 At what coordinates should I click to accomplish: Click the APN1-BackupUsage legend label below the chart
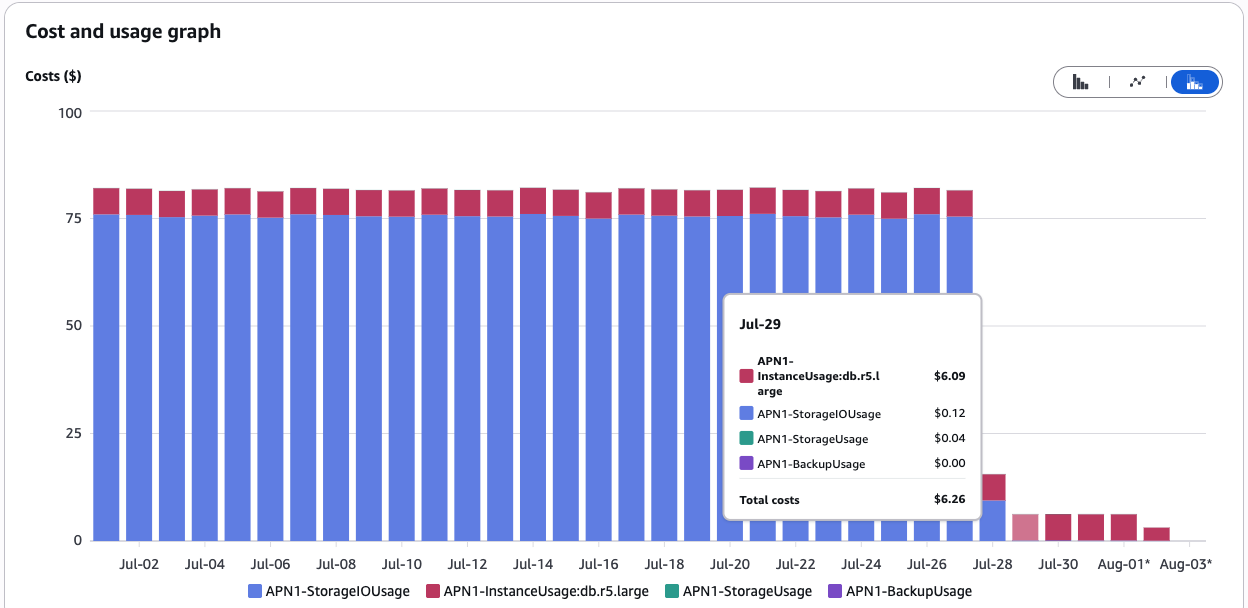pyautogui.click(x=909, y=591)
